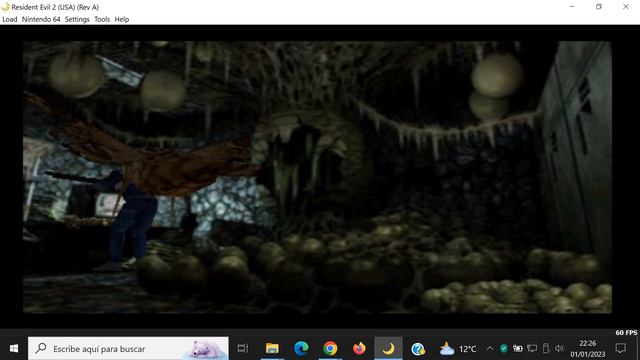
Task: Click the search magnifier icon
Action: [x=41, y=349]
